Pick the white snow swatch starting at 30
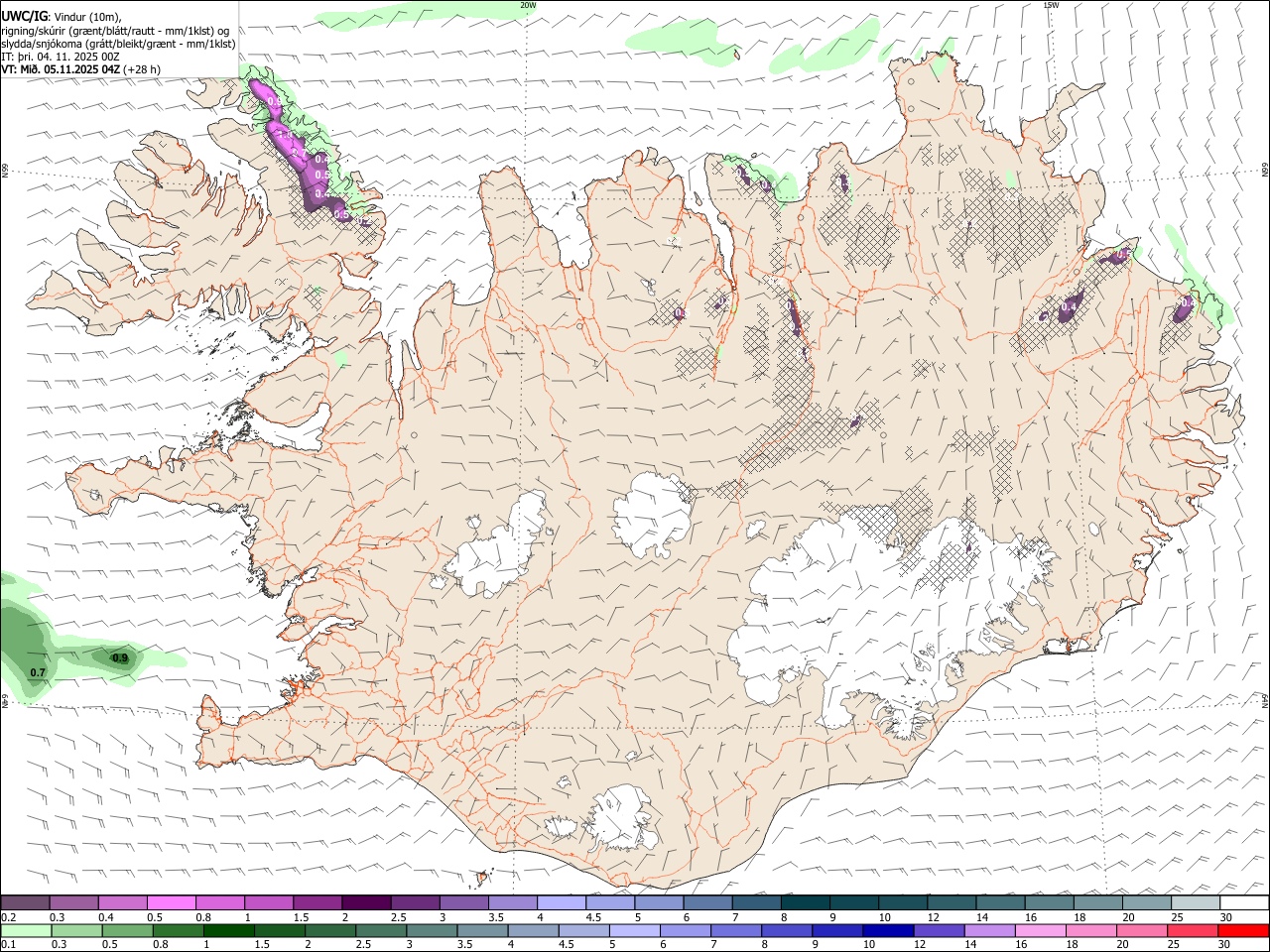This screenshot has height=952, width=1270. [x=1243, y=902]
